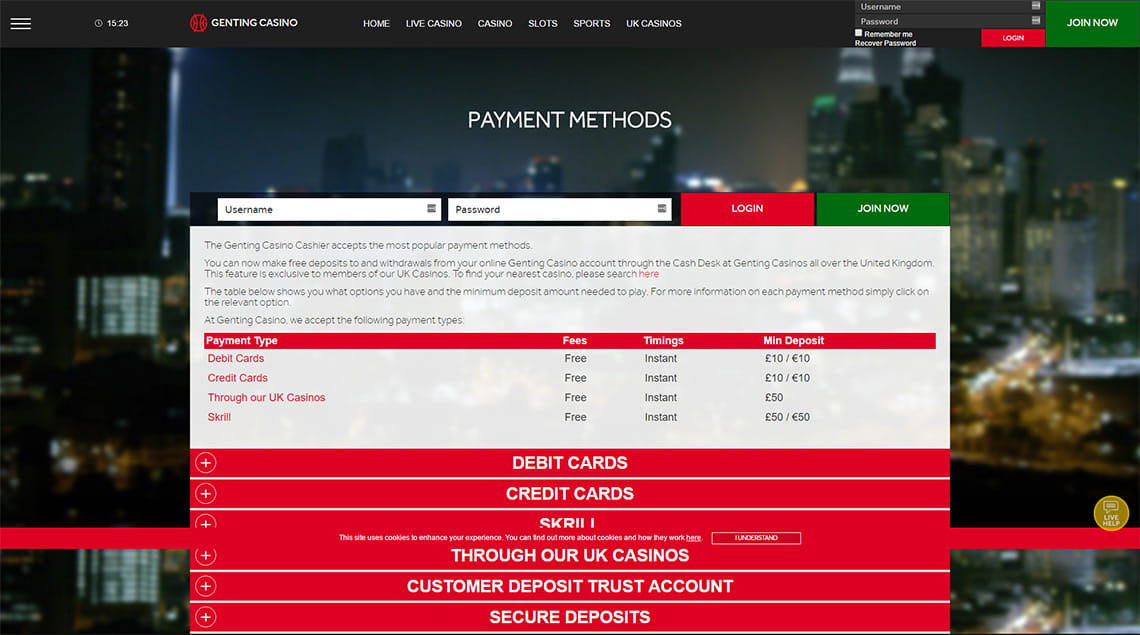Image resolution: width=1140 pixels, height=635 pixels.
Task: Open the Slots menu item
Action: click(x=542, y=23)
